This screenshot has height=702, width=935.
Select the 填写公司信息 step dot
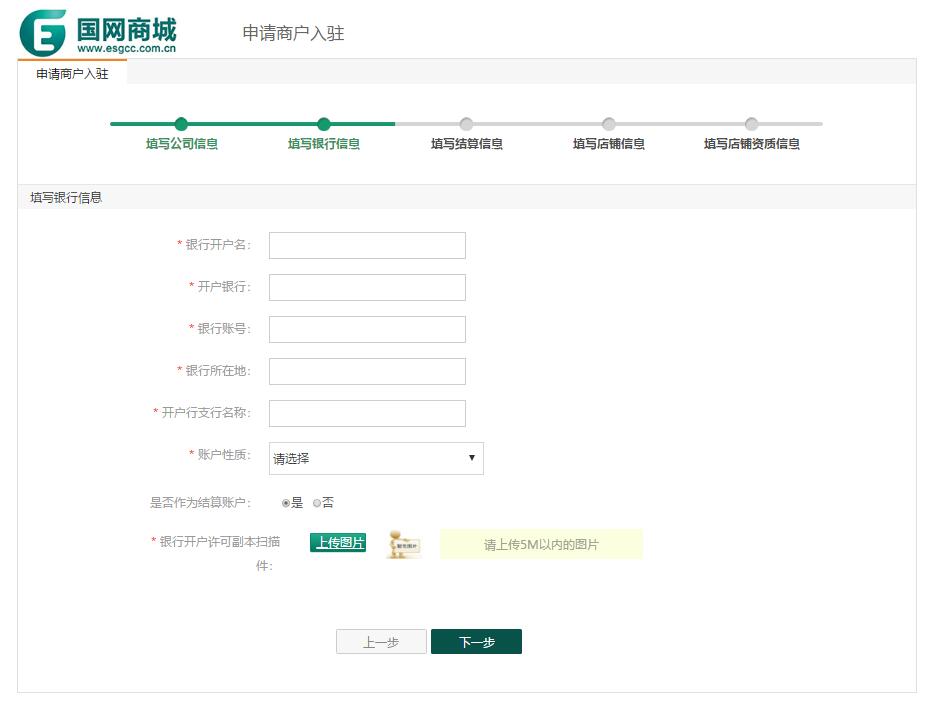click(x=181, y=124)
